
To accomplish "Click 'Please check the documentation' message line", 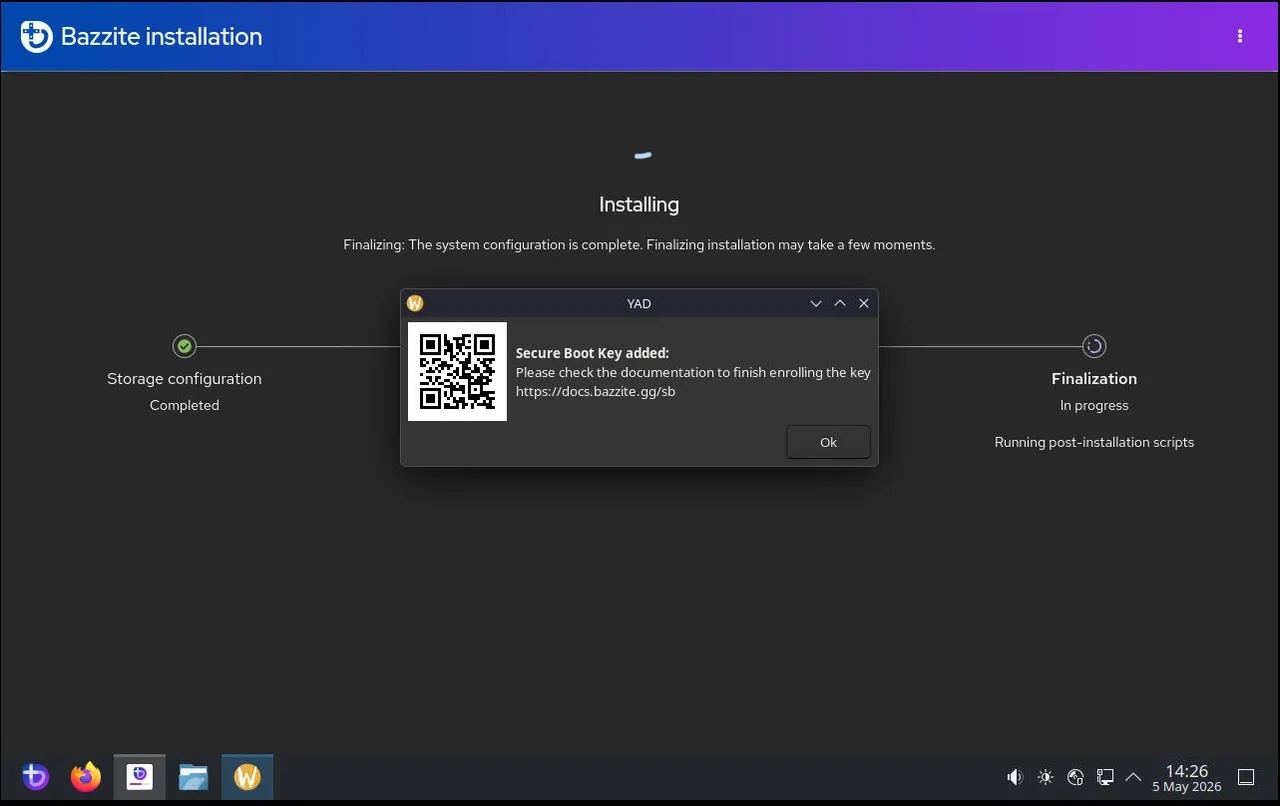I will 693,372.
